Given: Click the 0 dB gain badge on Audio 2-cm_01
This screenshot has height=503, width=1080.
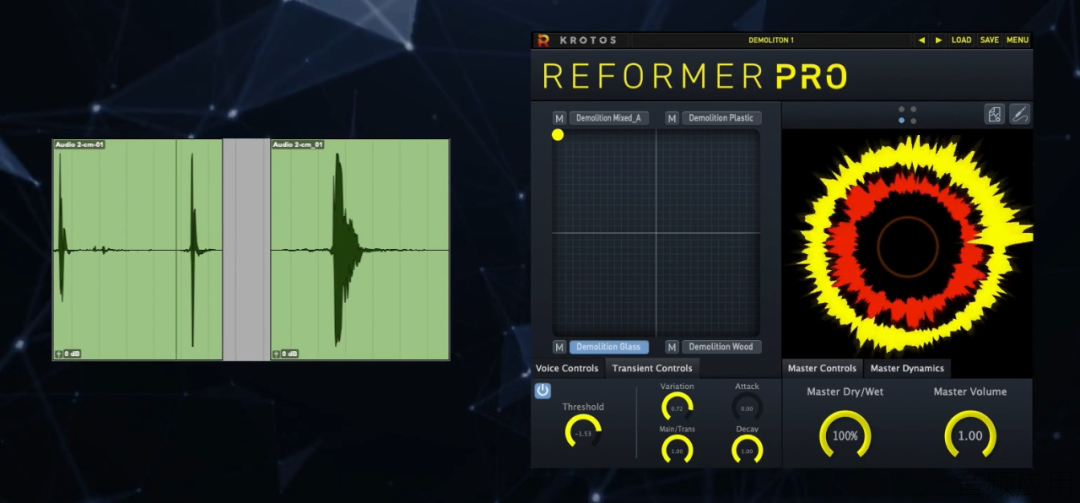Looking at the screenshot, I should click(x=286, y=353).
